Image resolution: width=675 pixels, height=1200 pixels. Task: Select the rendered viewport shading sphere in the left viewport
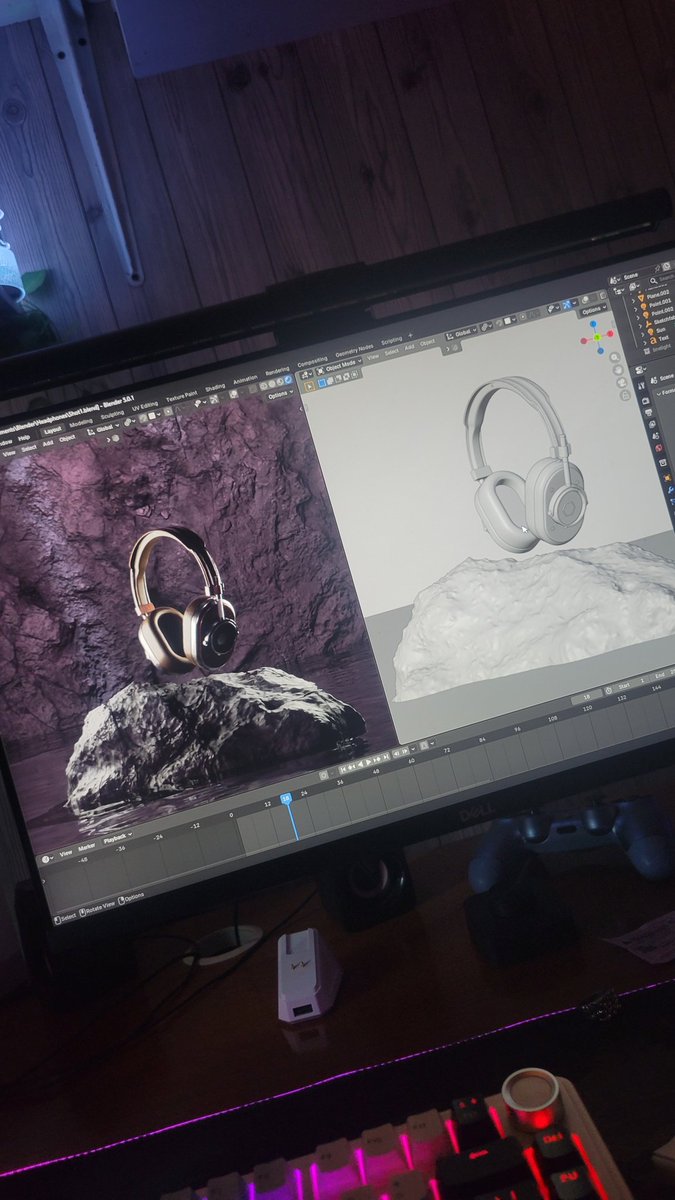coord(288,379)
